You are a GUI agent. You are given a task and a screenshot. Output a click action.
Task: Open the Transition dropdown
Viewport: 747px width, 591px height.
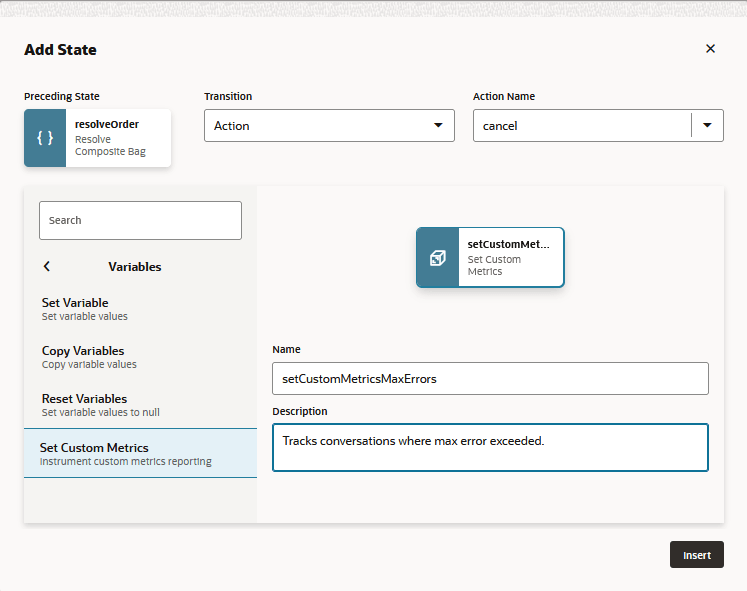[329, 126]
